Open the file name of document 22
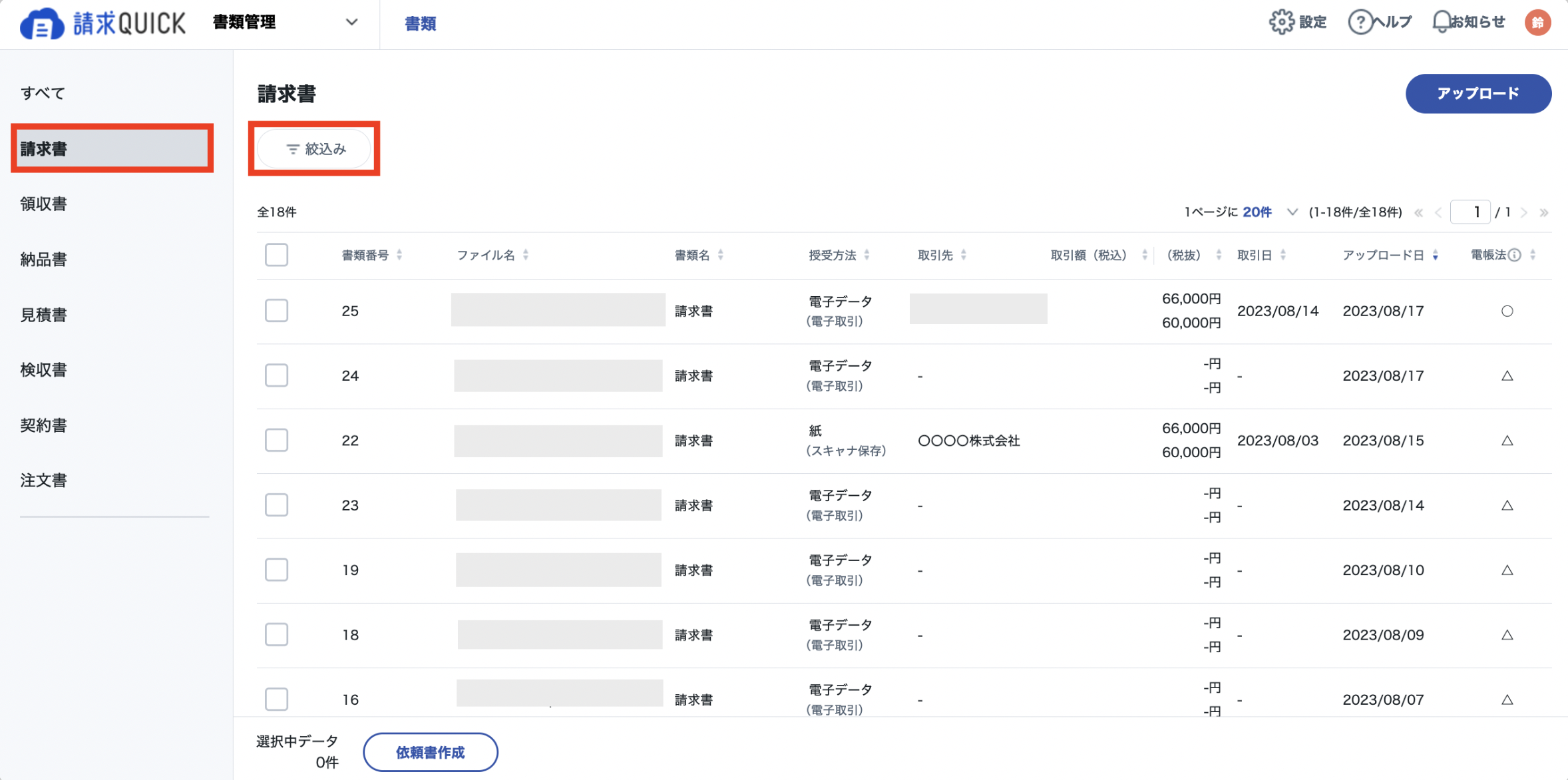 coord(558,441)
